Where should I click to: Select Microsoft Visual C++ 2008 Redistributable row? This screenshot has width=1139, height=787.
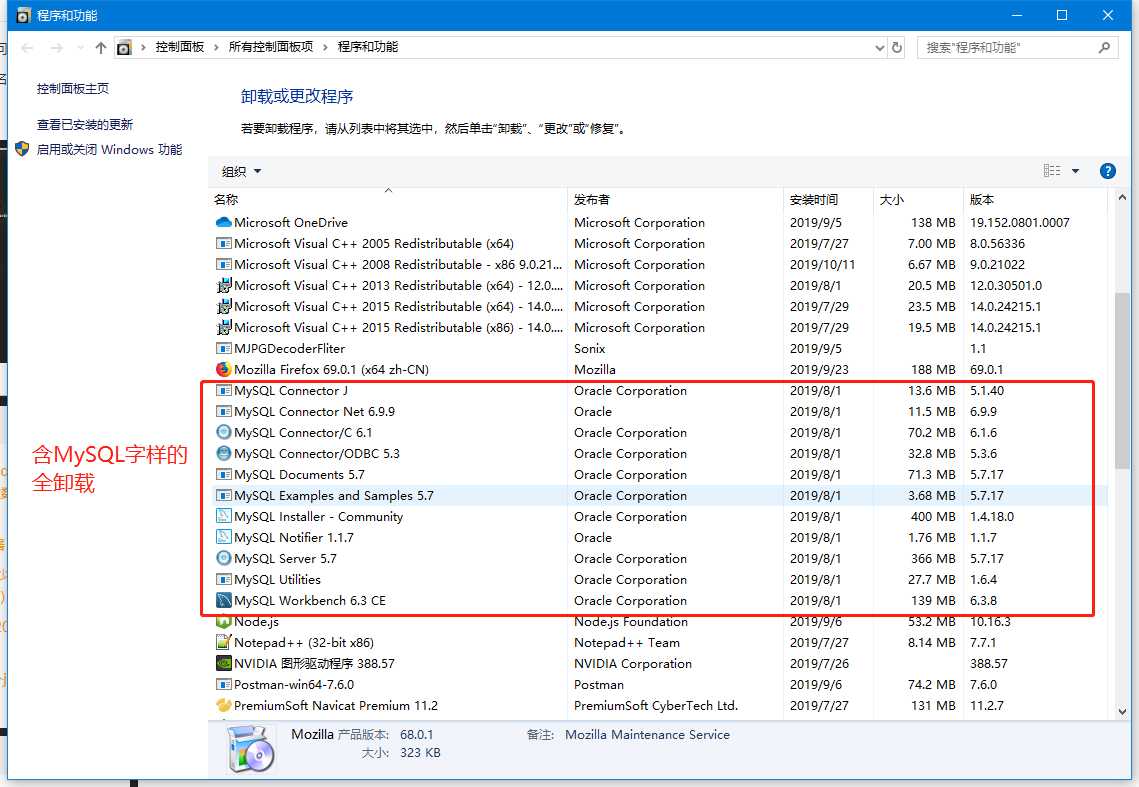[x=660, y=265]
